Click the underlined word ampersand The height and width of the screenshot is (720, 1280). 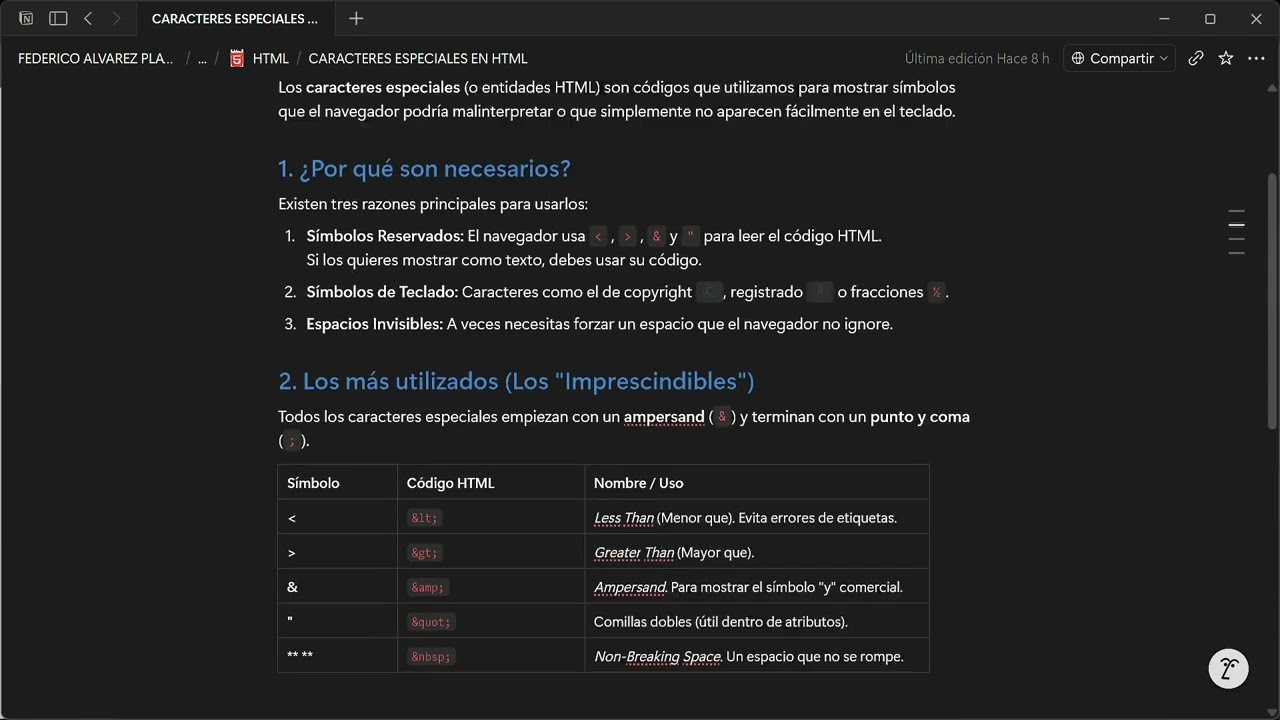(664, 417)
